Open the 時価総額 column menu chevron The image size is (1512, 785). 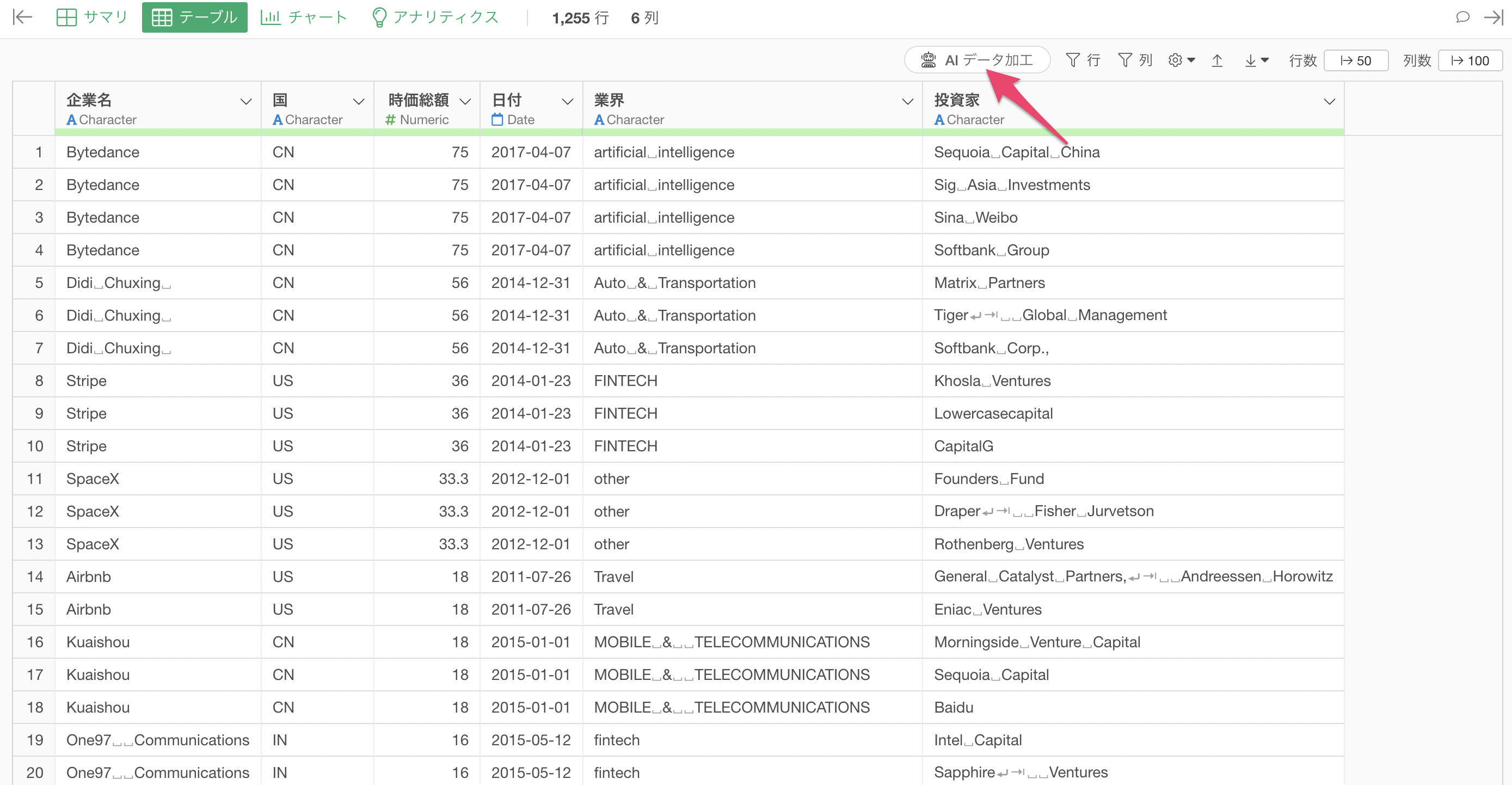(465, 102)
